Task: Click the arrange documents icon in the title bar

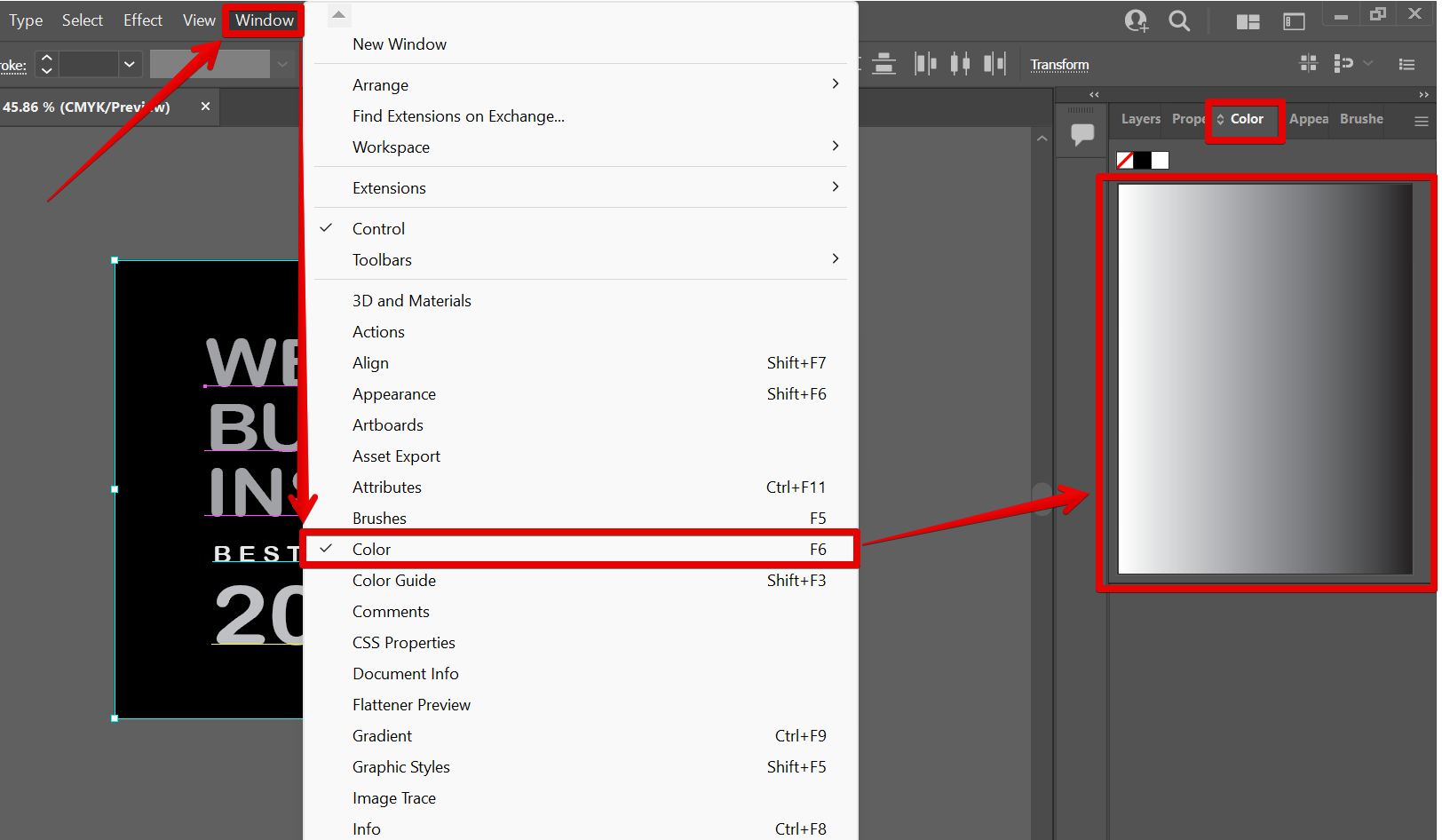Action: point(1248,20)
